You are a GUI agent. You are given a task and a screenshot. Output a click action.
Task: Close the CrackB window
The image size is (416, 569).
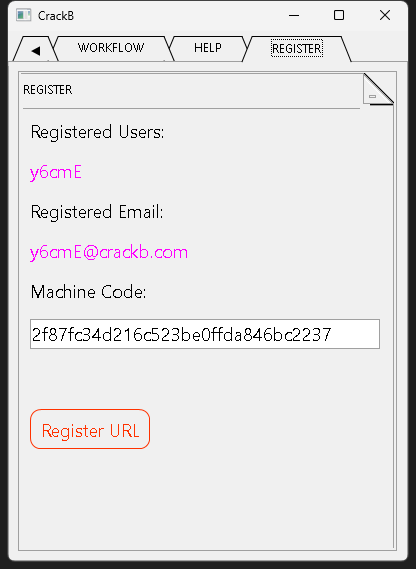385,16
